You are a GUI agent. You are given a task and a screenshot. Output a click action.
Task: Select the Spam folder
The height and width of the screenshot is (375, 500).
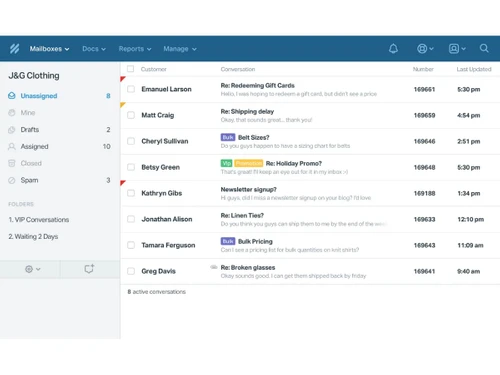click(59, 180)
